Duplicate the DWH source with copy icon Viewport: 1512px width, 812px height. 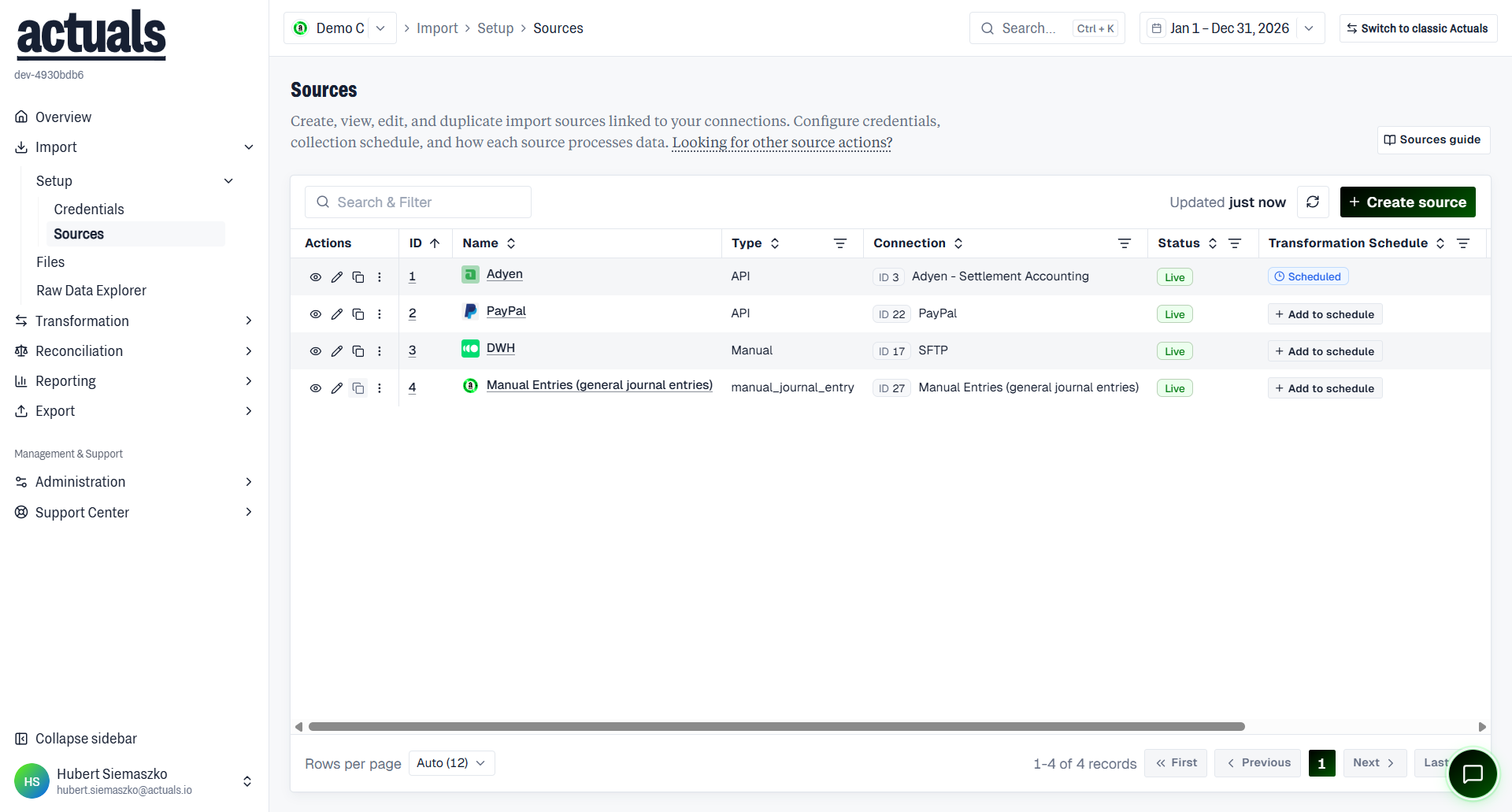(358, 351)
